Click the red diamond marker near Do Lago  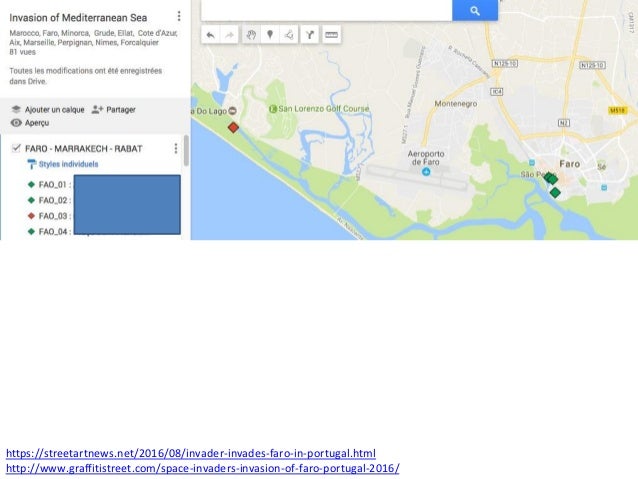pos(233,127)
